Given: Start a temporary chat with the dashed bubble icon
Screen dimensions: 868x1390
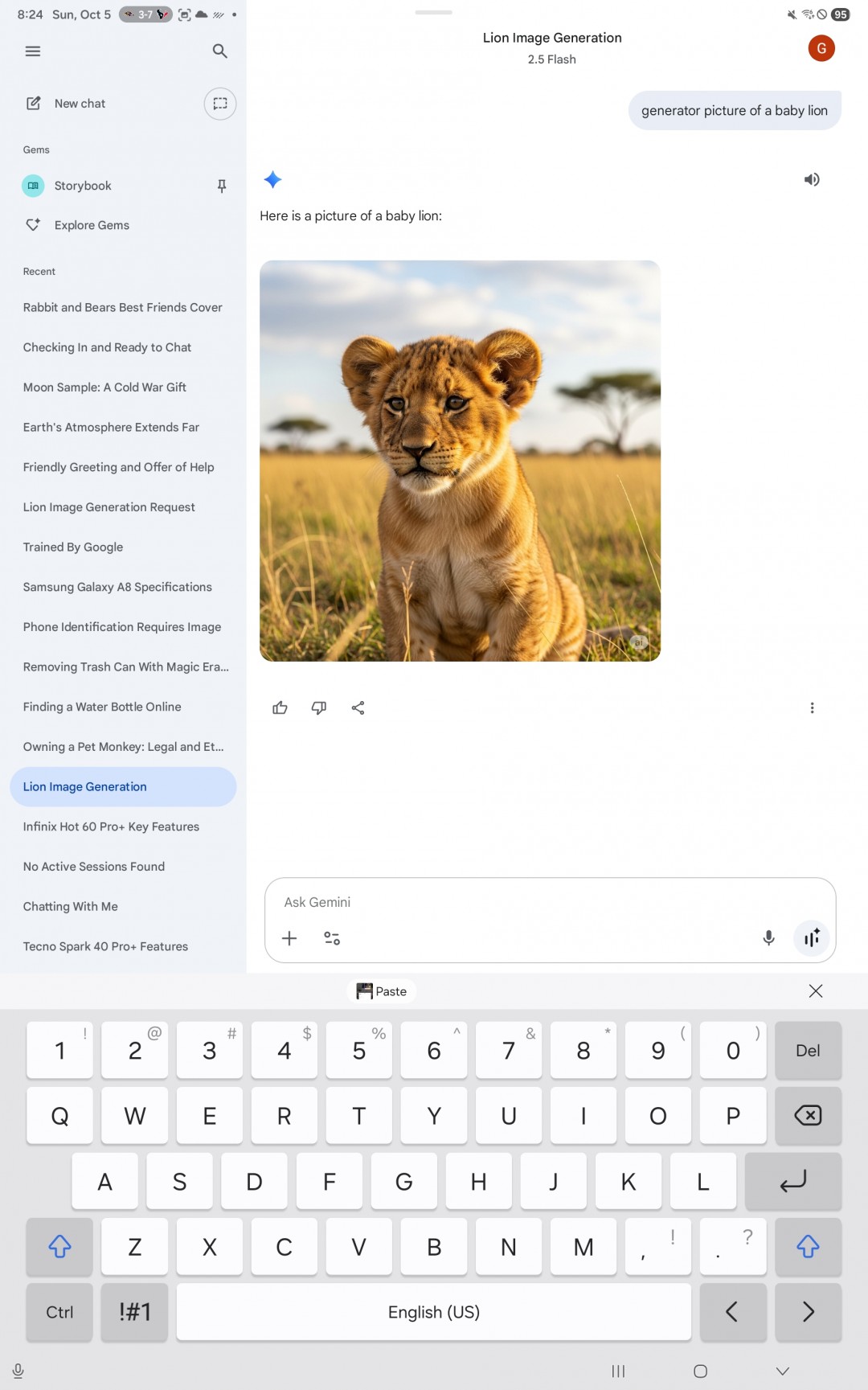Looking at the screenshot, I should (x=219, y=104).
